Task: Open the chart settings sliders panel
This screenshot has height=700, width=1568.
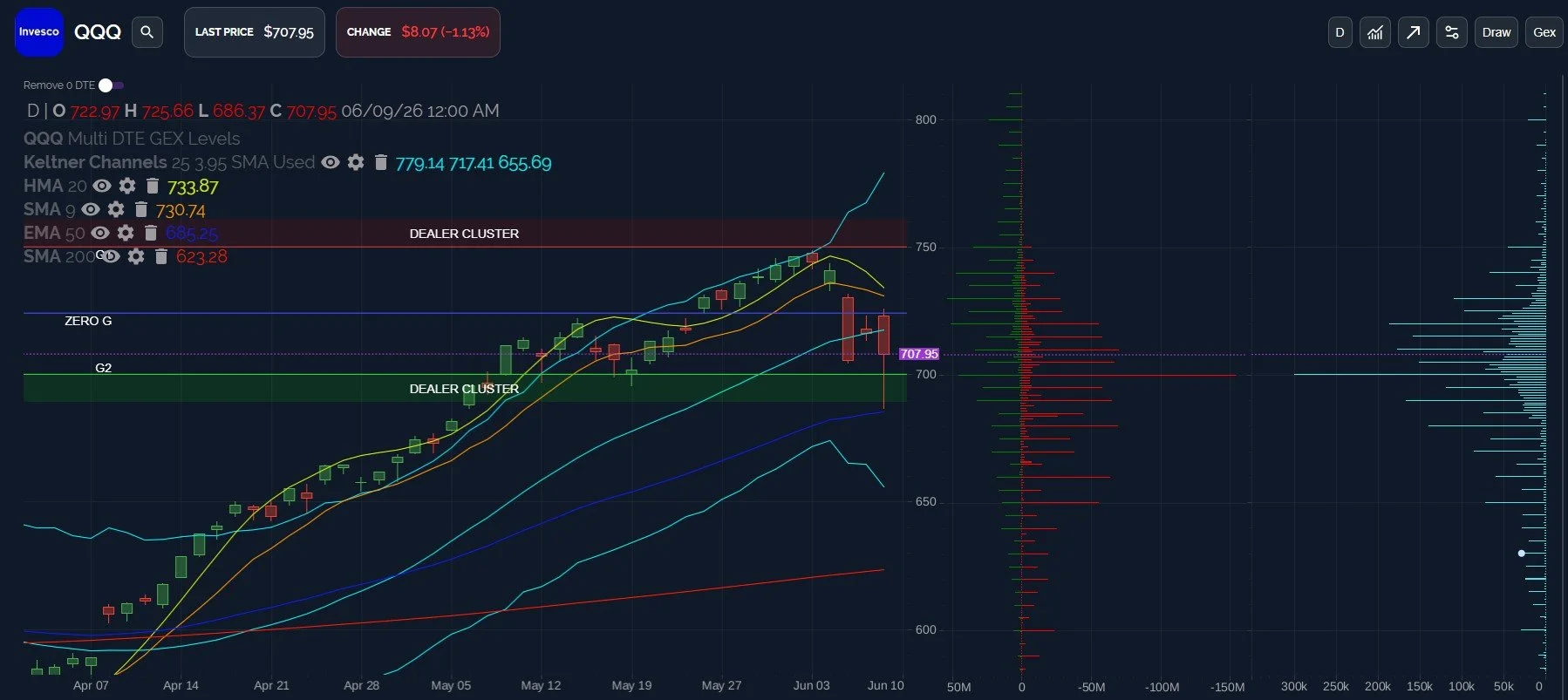Action: pyautogui.click(x=1452, y=32)
